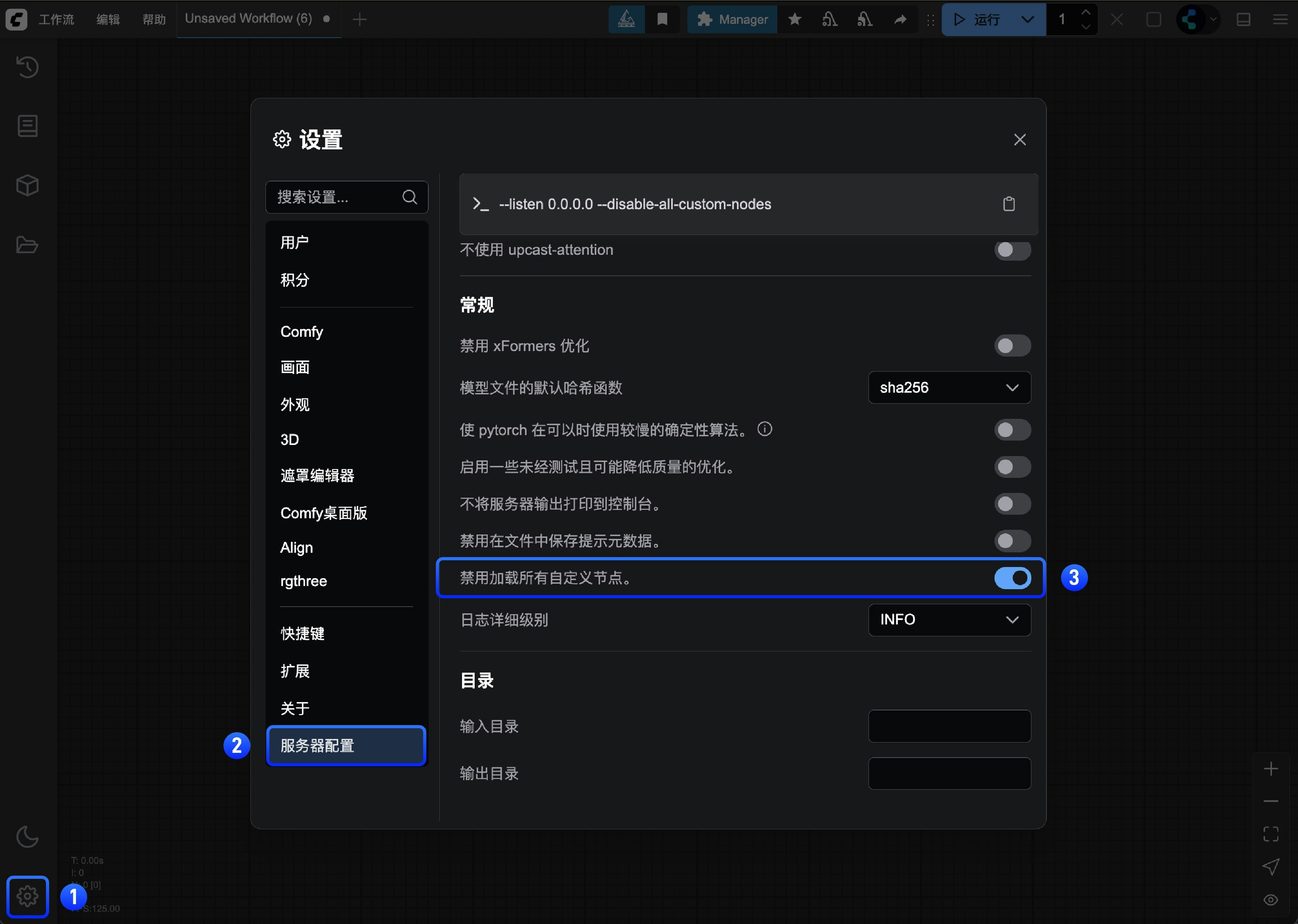The height and width of the screenshot is (924, 1298).
Task: Open the sha256 hash function dropdown
Action: pyautogui.click(x=949, y=388)
